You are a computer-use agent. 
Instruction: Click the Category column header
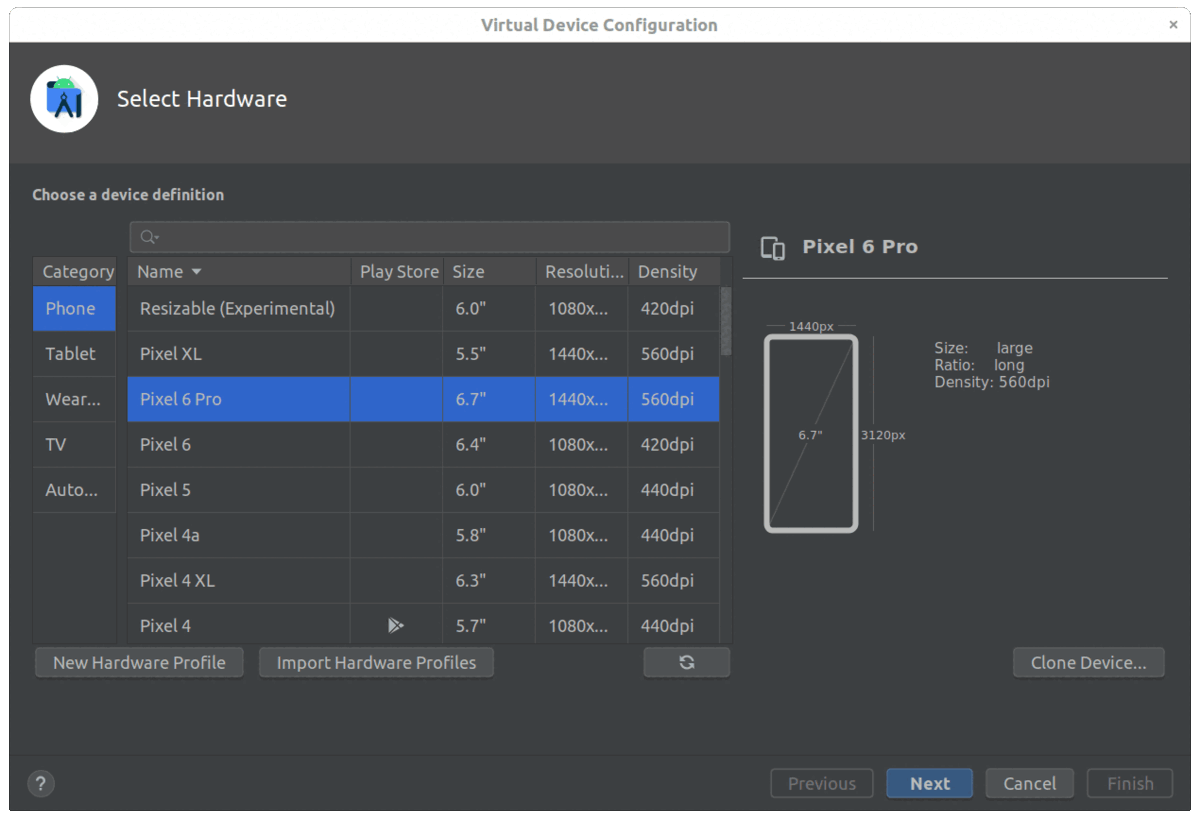pos(74,271)
